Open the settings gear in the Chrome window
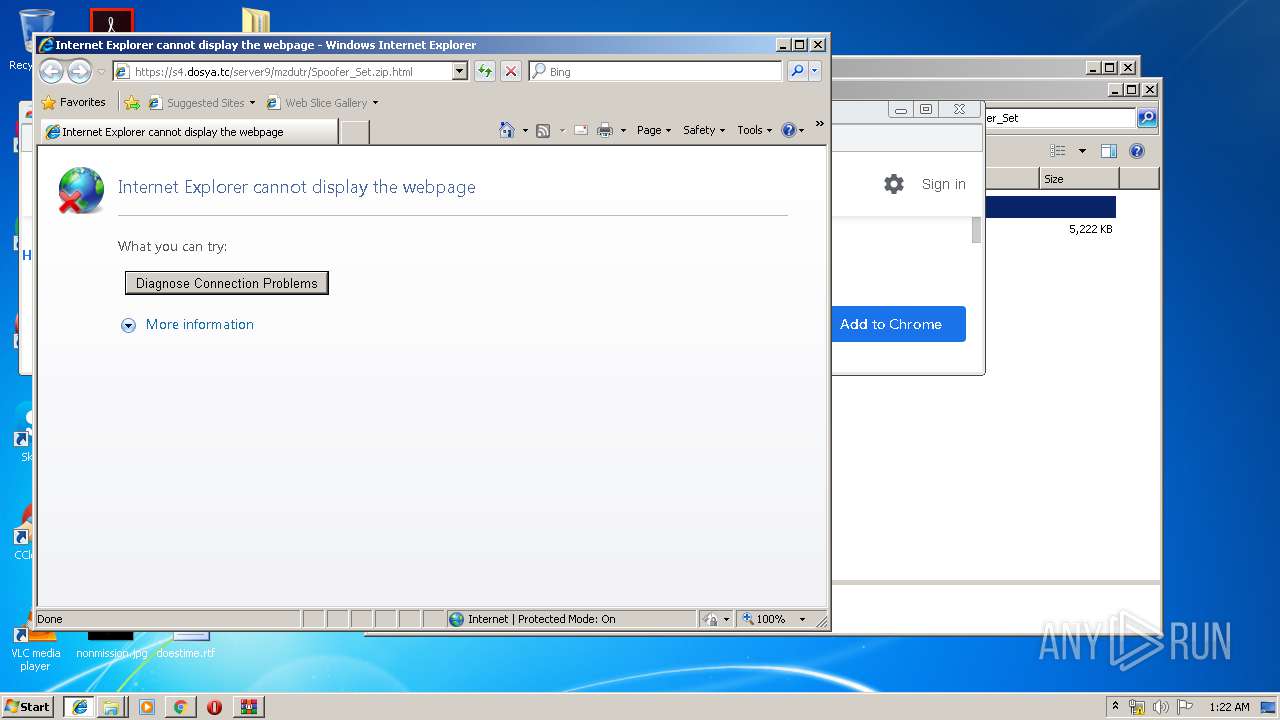 coord(894,184)
